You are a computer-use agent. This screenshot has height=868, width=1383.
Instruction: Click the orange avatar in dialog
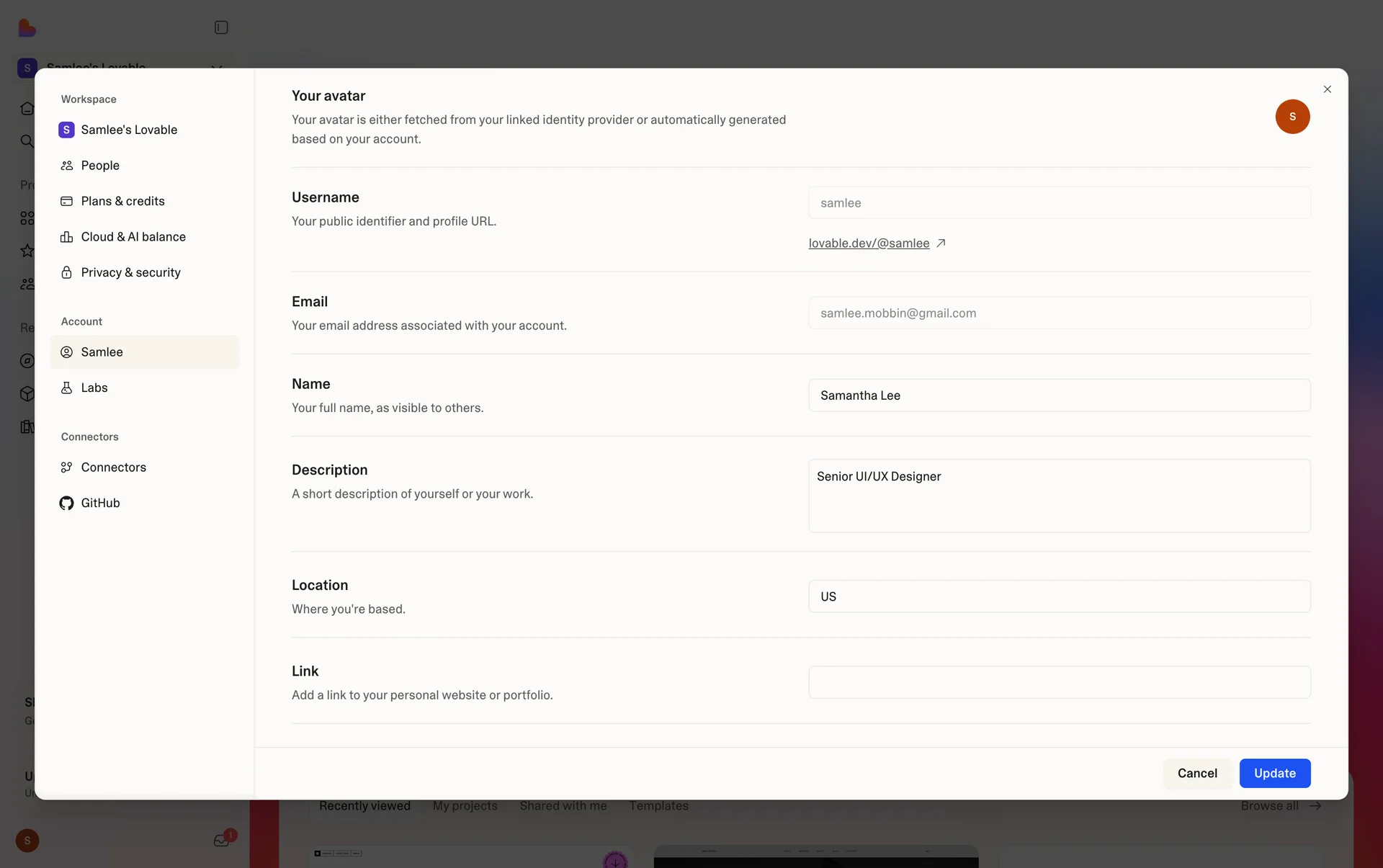pyautogui.click(x=1292, y=117)
